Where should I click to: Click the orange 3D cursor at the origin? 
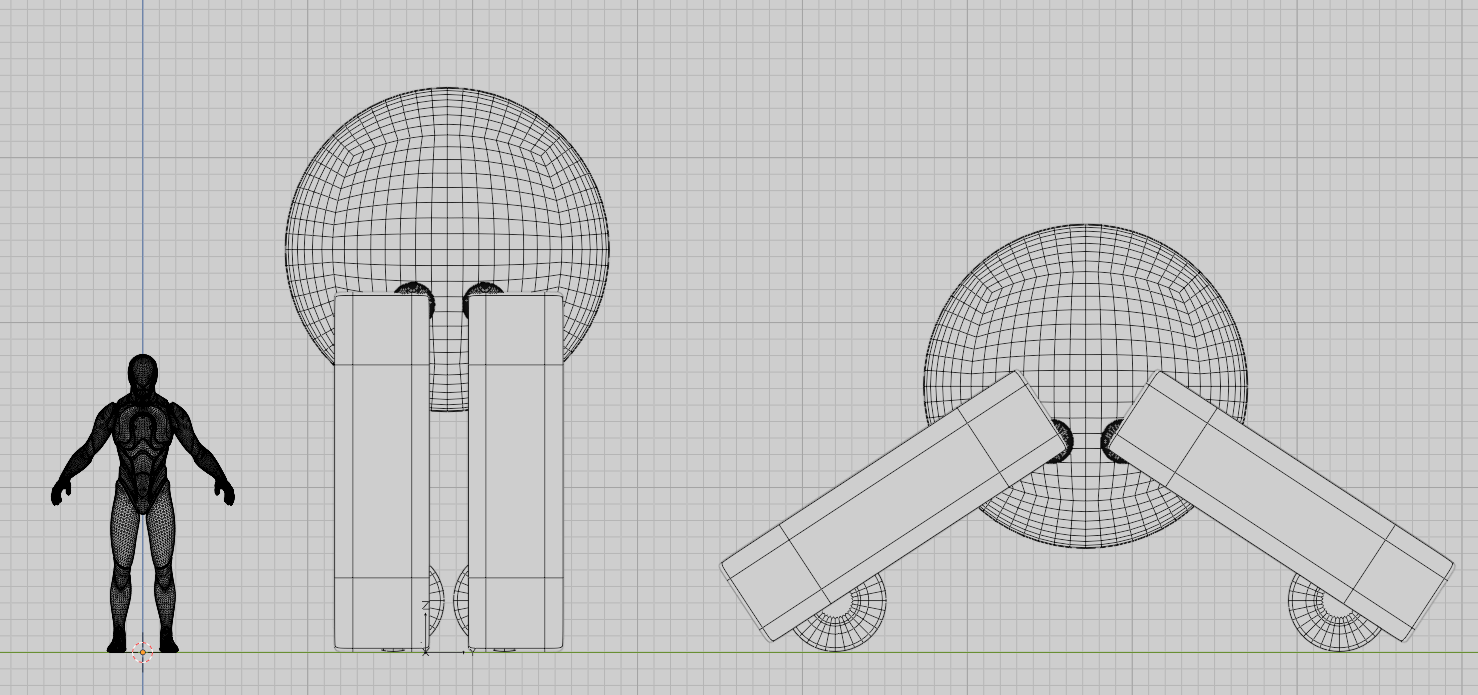coord(143,651)
